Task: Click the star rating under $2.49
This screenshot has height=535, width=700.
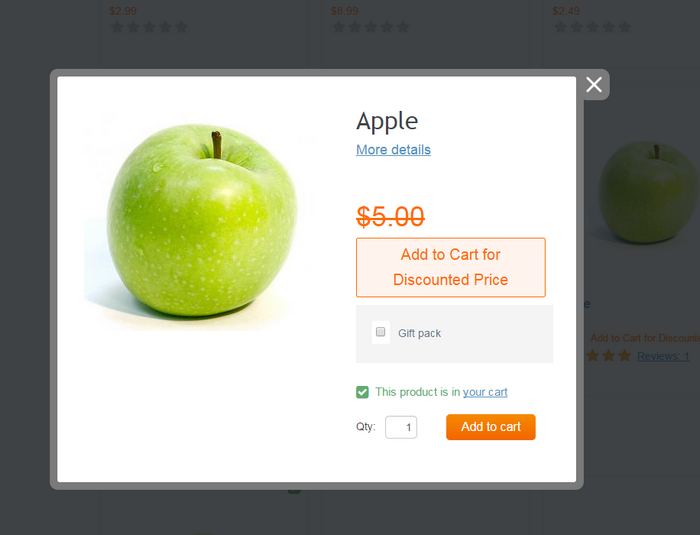Action: pyautogui.click(x=592, y=27)
